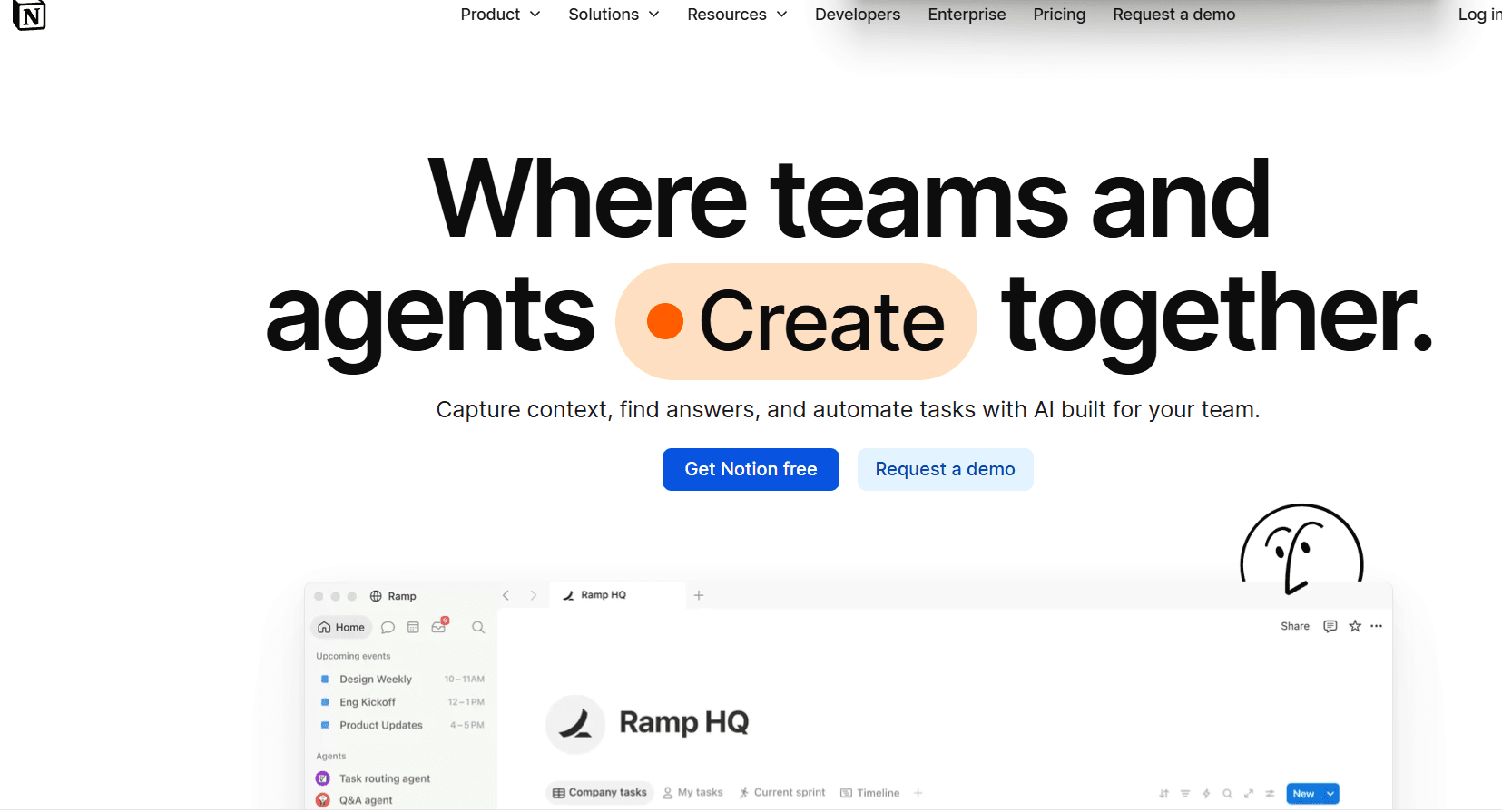Viewport: 1502px width, 812px height.
Task: Open the Pricing link
Action: (1059, 15)
